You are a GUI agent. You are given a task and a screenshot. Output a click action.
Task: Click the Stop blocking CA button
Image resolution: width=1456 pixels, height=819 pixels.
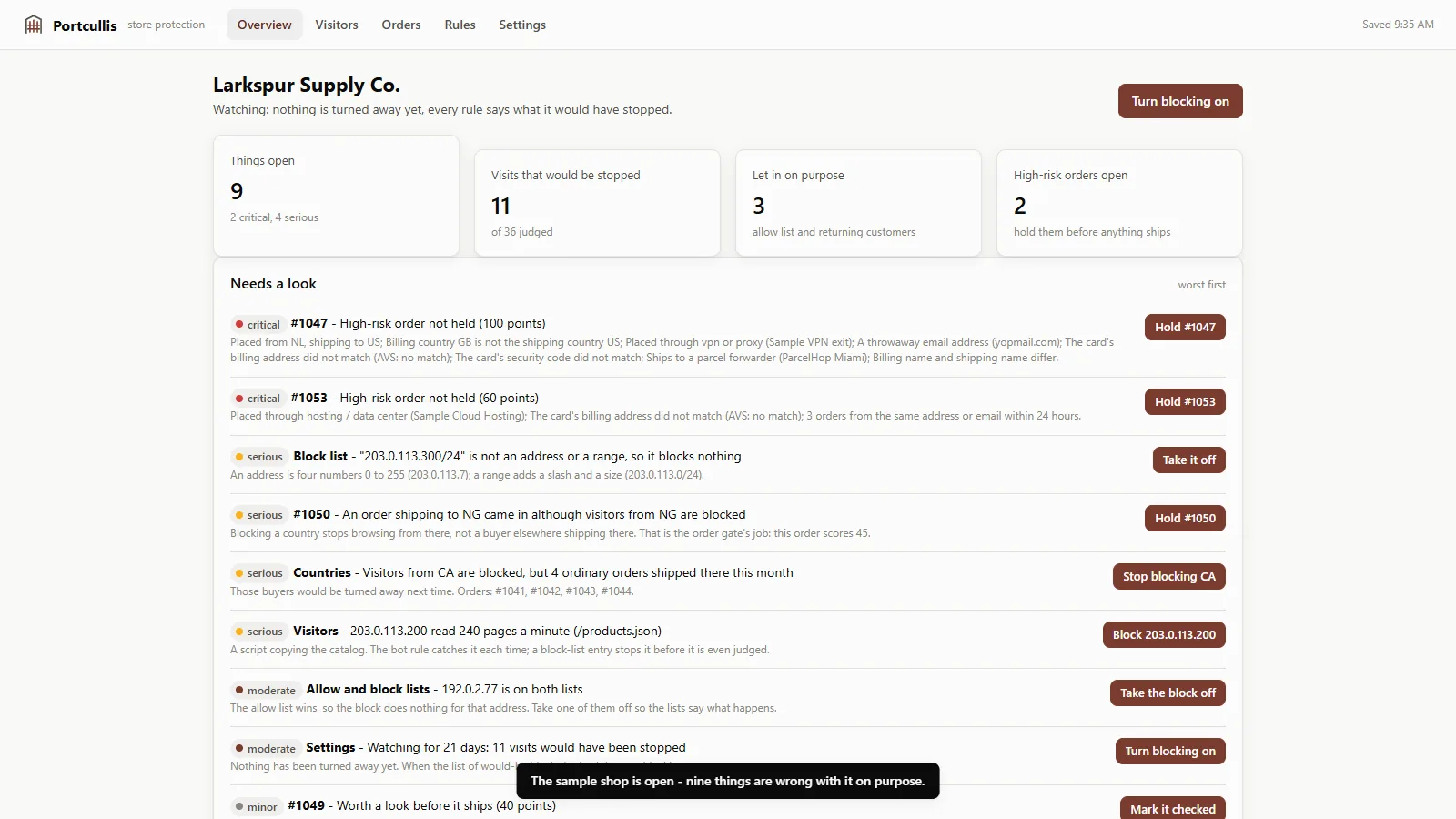[x=1169, y=576]
